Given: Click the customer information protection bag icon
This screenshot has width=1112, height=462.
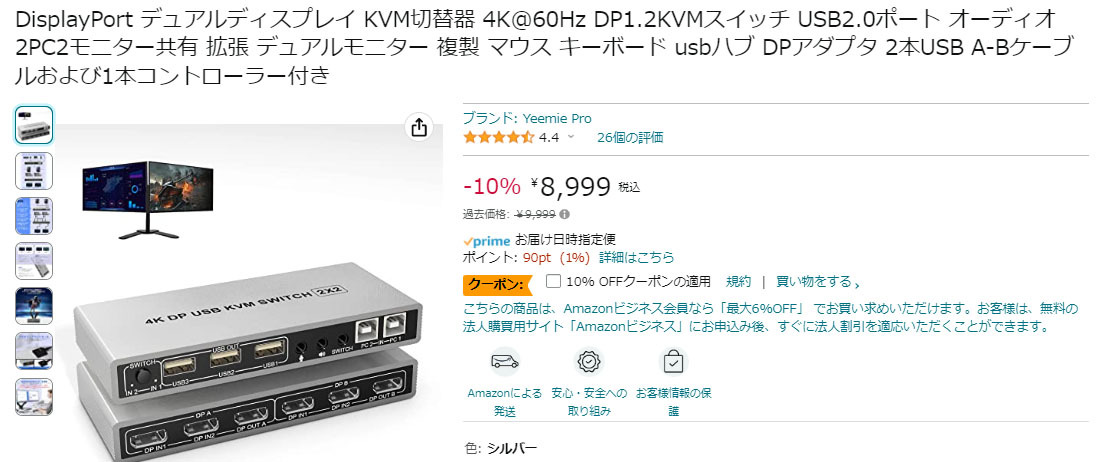Looking at the screenshot, I should tap(673, 361).
